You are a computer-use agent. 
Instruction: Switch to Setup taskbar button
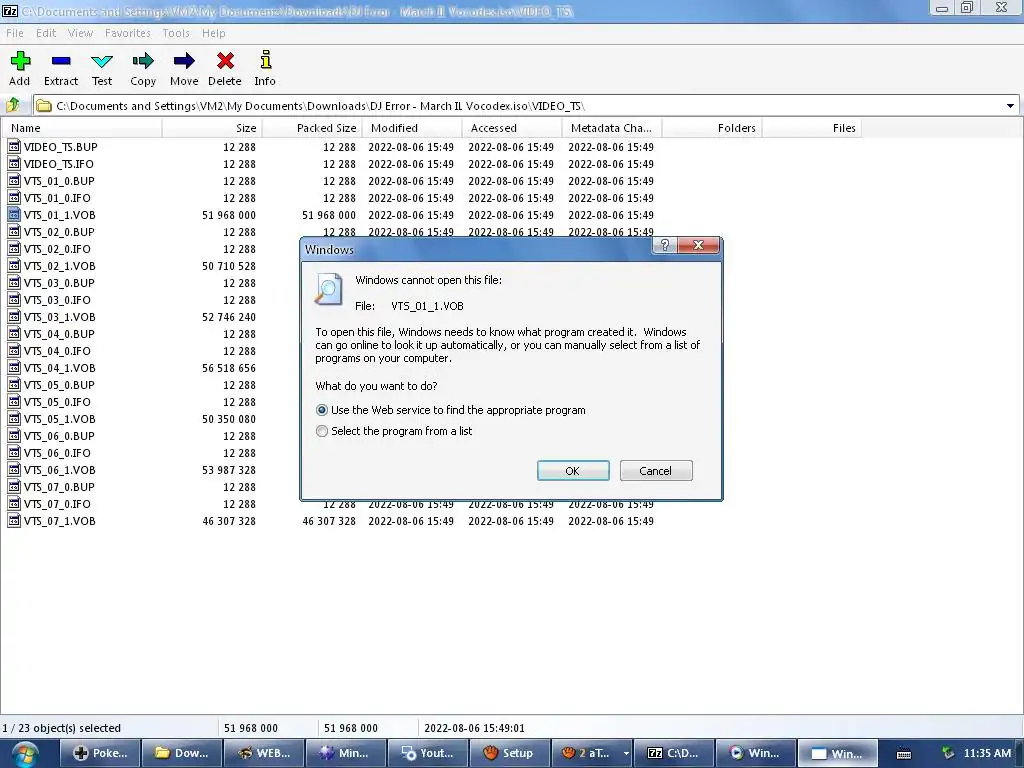tap(509, 753)
